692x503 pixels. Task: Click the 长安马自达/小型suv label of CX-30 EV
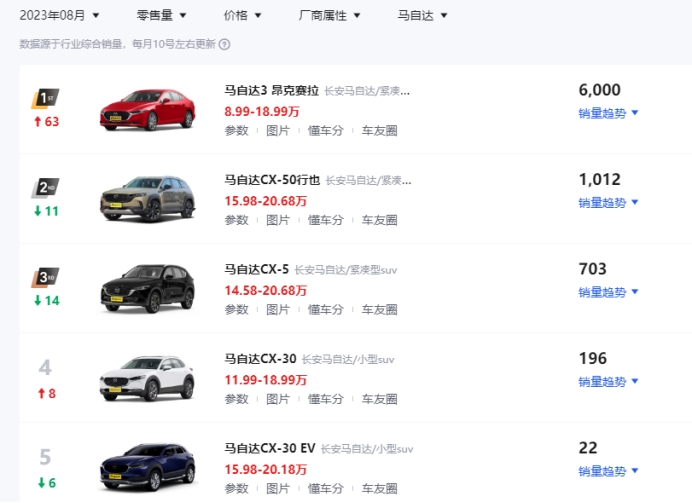click(x=367, y=449)
